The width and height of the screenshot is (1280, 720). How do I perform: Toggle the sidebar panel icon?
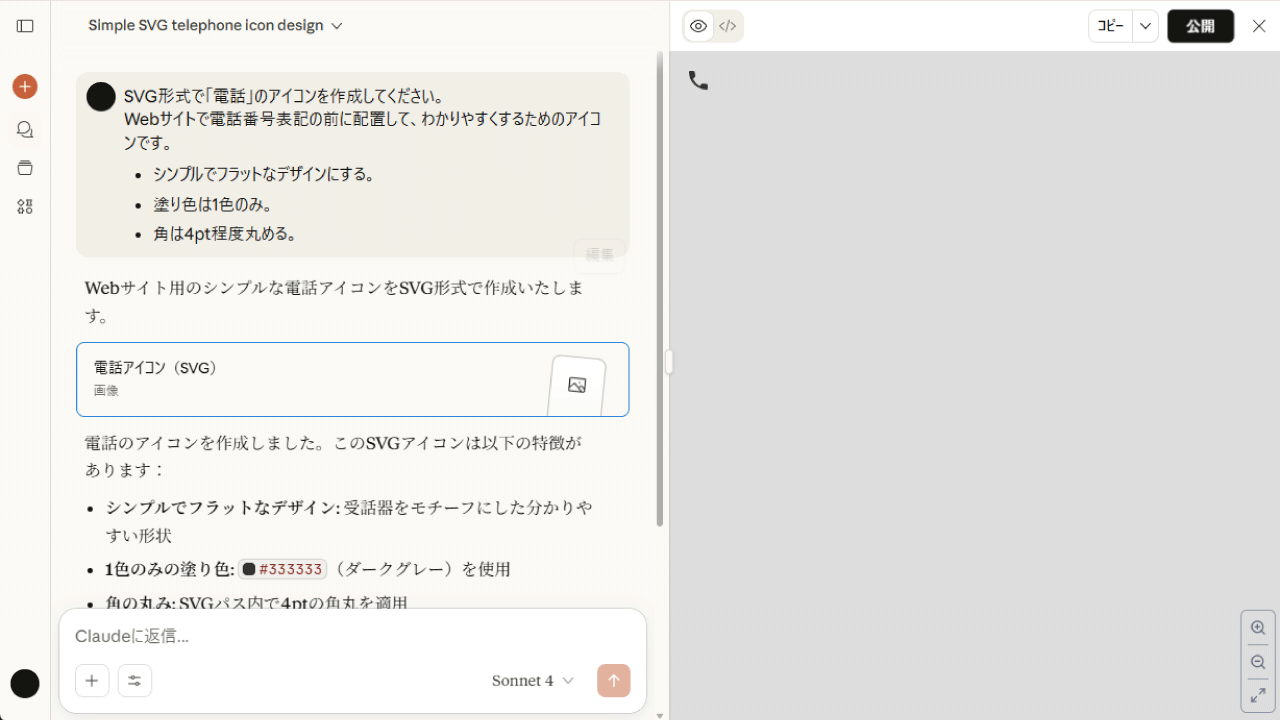coord(25,26)
